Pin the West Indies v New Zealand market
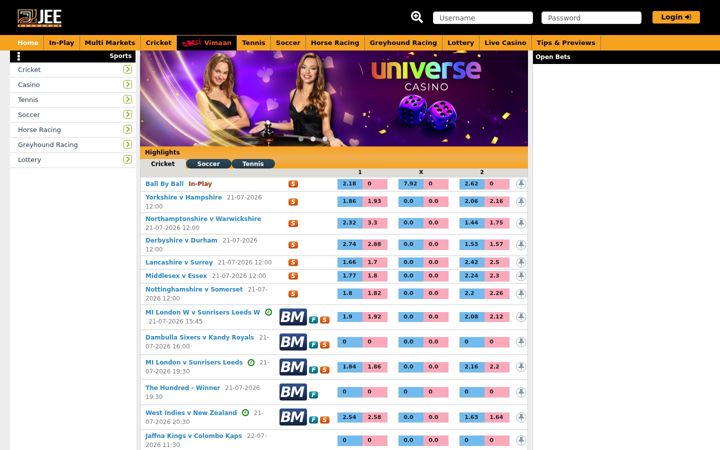This screenshot has height=450, width=720. tap(521, 417)
